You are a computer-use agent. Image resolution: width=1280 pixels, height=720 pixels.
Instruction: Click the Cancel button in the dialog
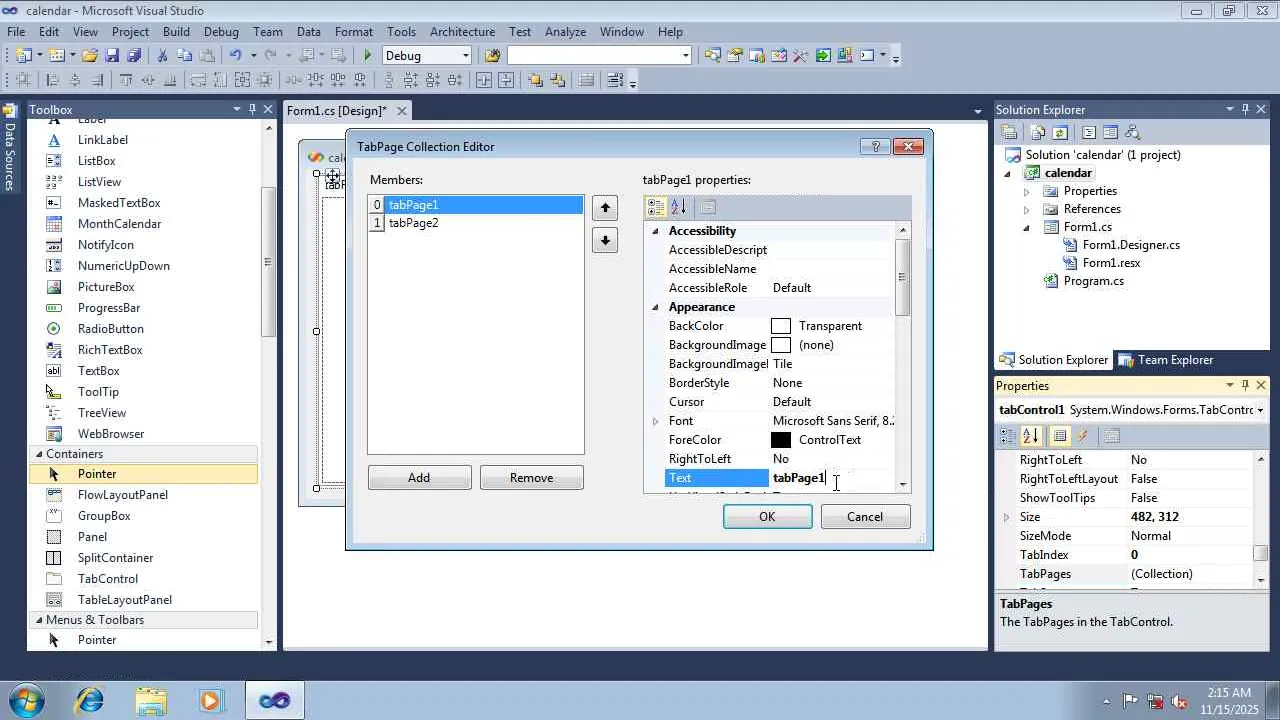pos(865,517)
